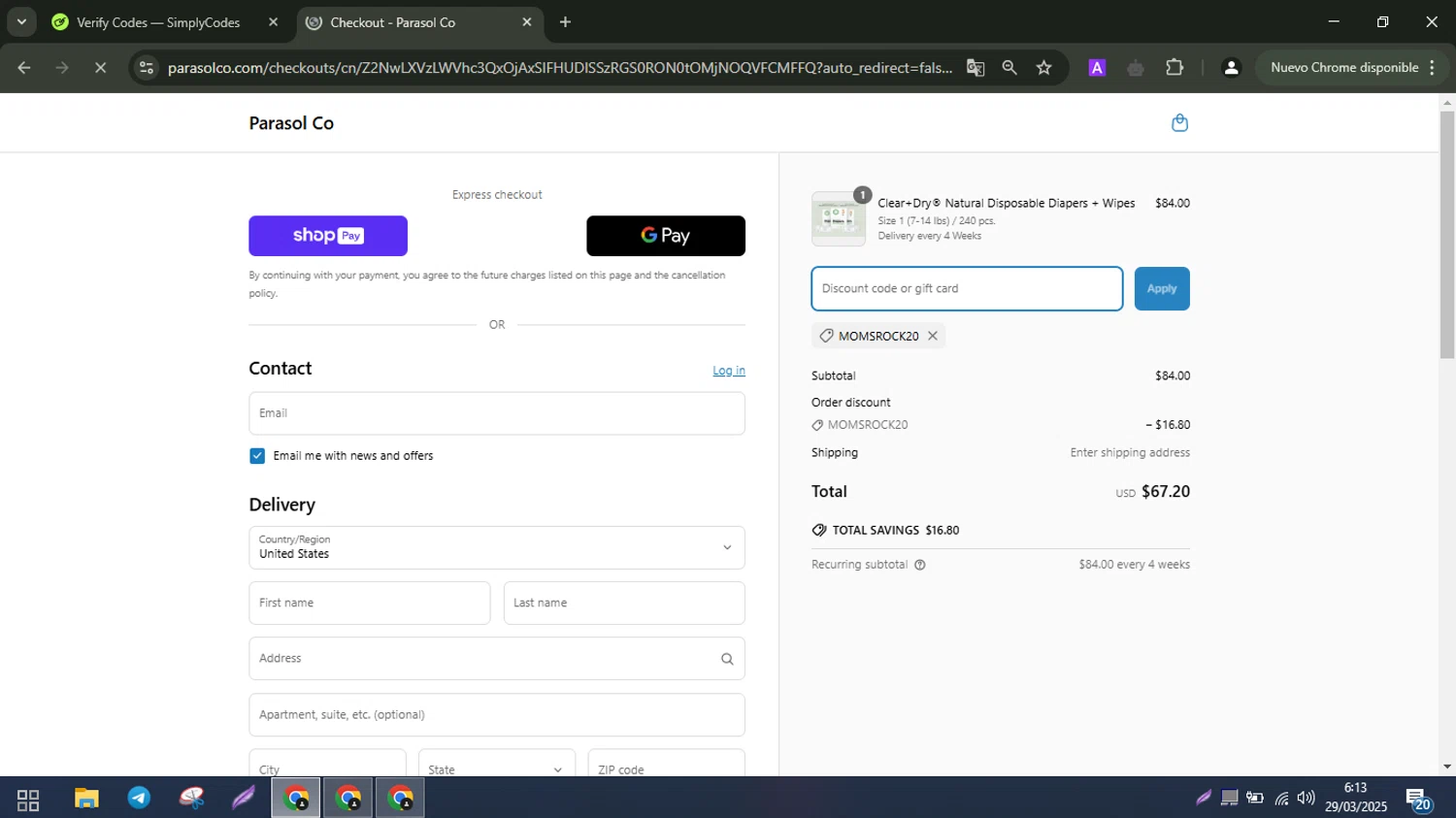Open the Chrome profile avatar
The width and height of the screenshot is (1456, 818).
1231,68
